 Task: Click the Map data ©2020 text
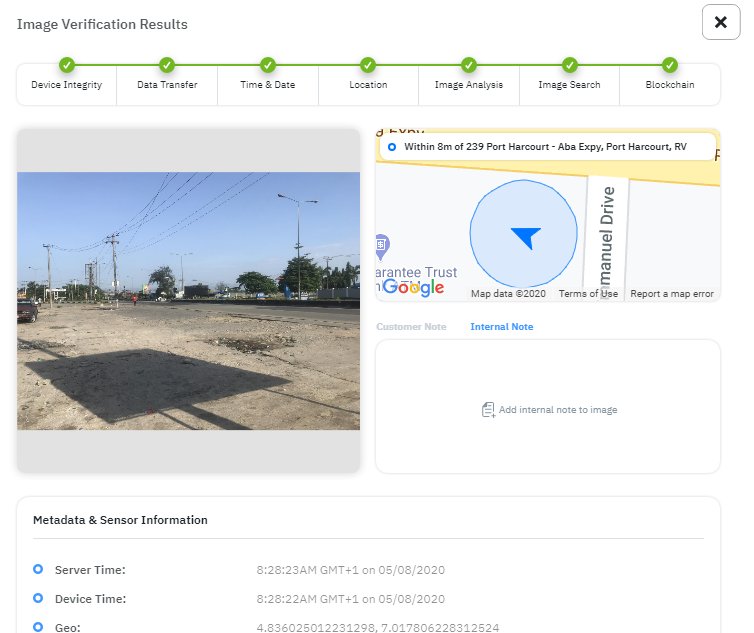click(x=508, y=293)
